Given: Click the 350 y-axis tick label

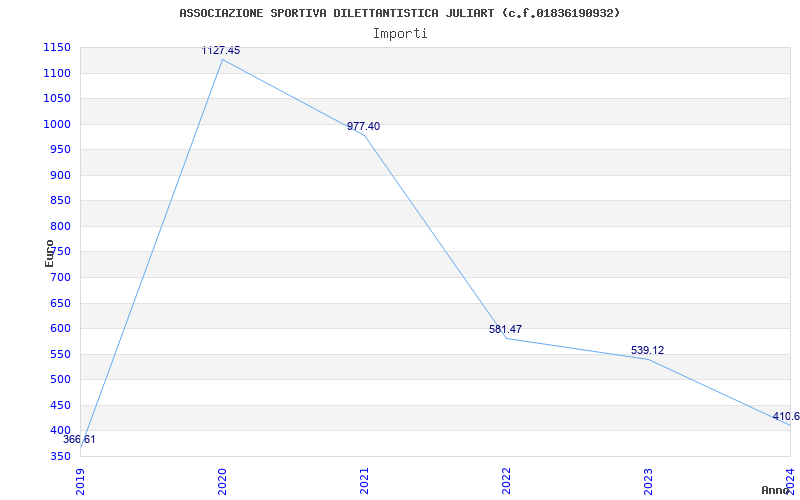Looking at the screenshot, I should tap(60, 456).
